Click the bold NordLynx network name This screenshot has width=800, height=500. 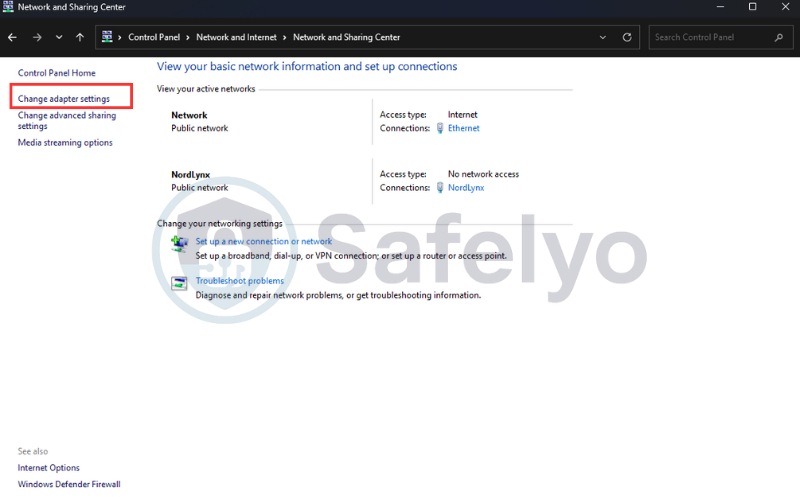tap(191, 174)
